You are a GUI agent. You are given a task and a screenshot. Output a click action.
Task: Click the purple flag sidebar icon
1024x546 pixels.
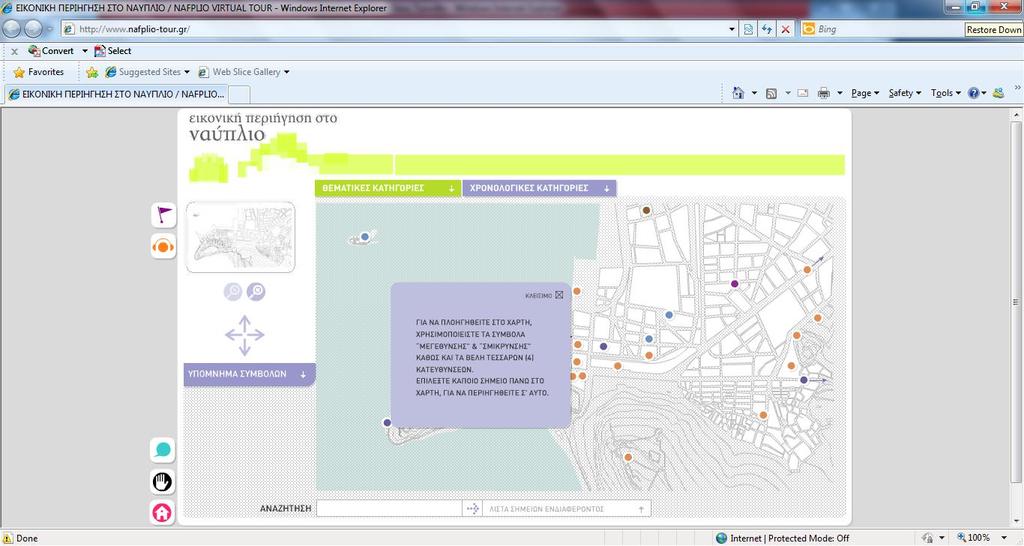pos(163,215)
